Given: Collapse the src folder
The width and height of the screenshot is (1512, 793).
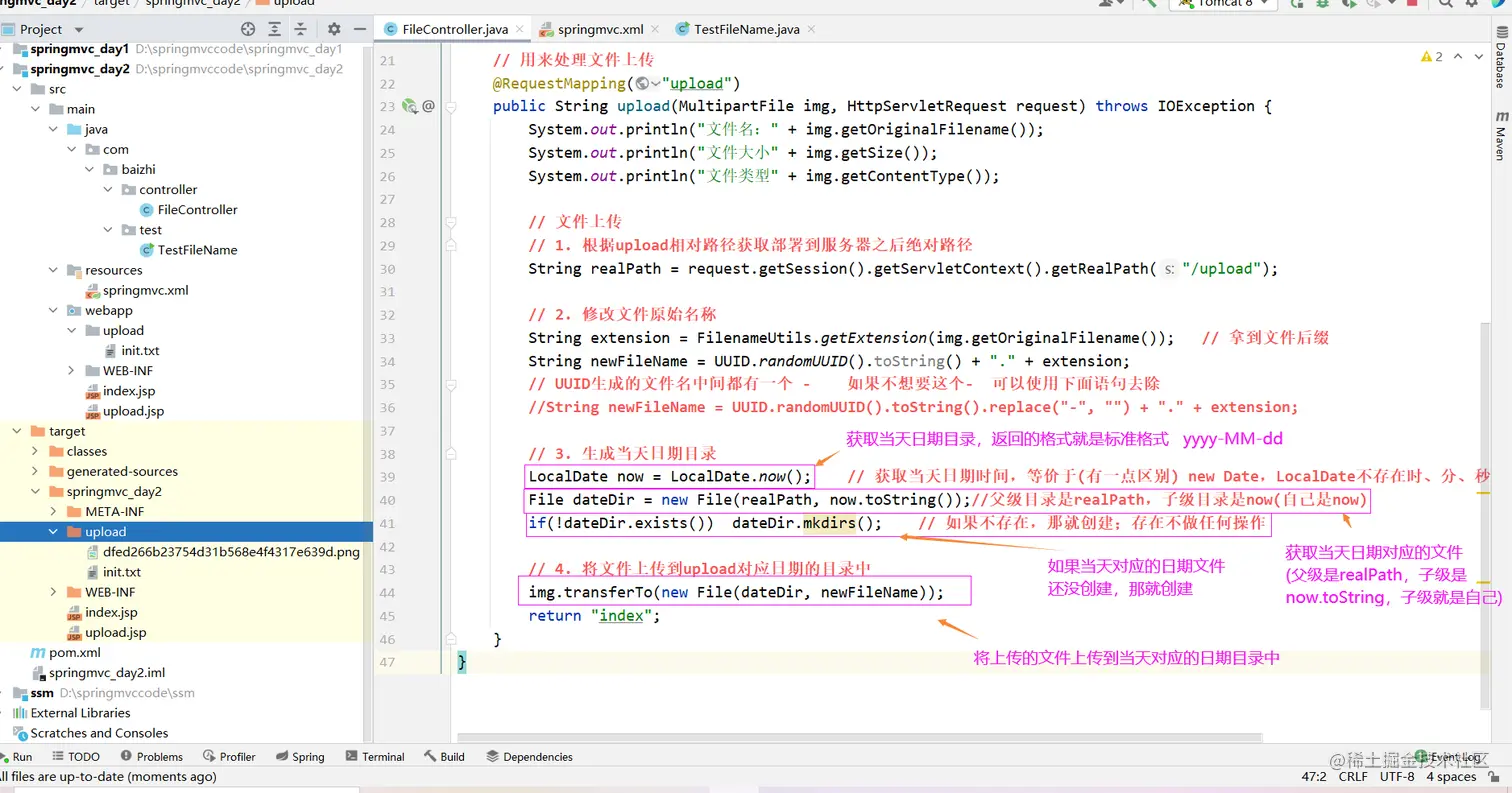Looking at the screenshot, I should [19, 89].
